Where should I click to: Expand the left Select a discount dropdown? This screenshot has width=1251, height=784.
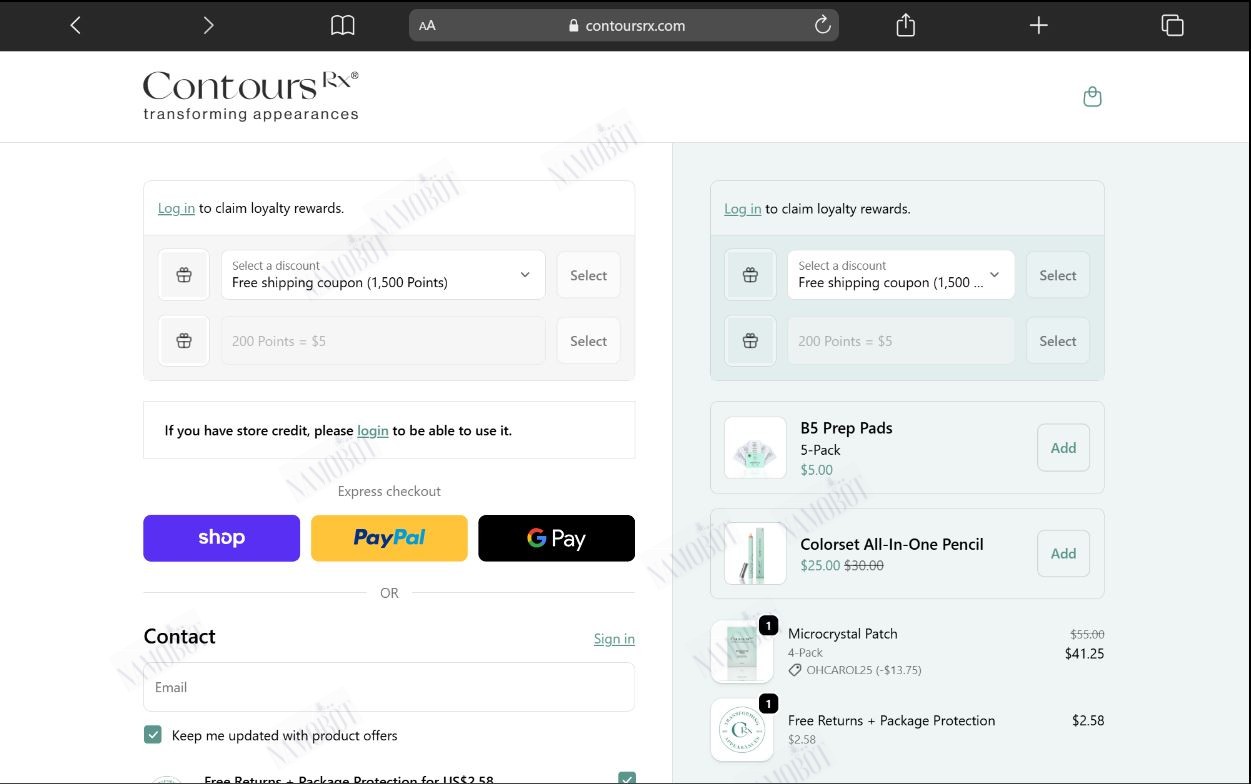click(383, 275)
